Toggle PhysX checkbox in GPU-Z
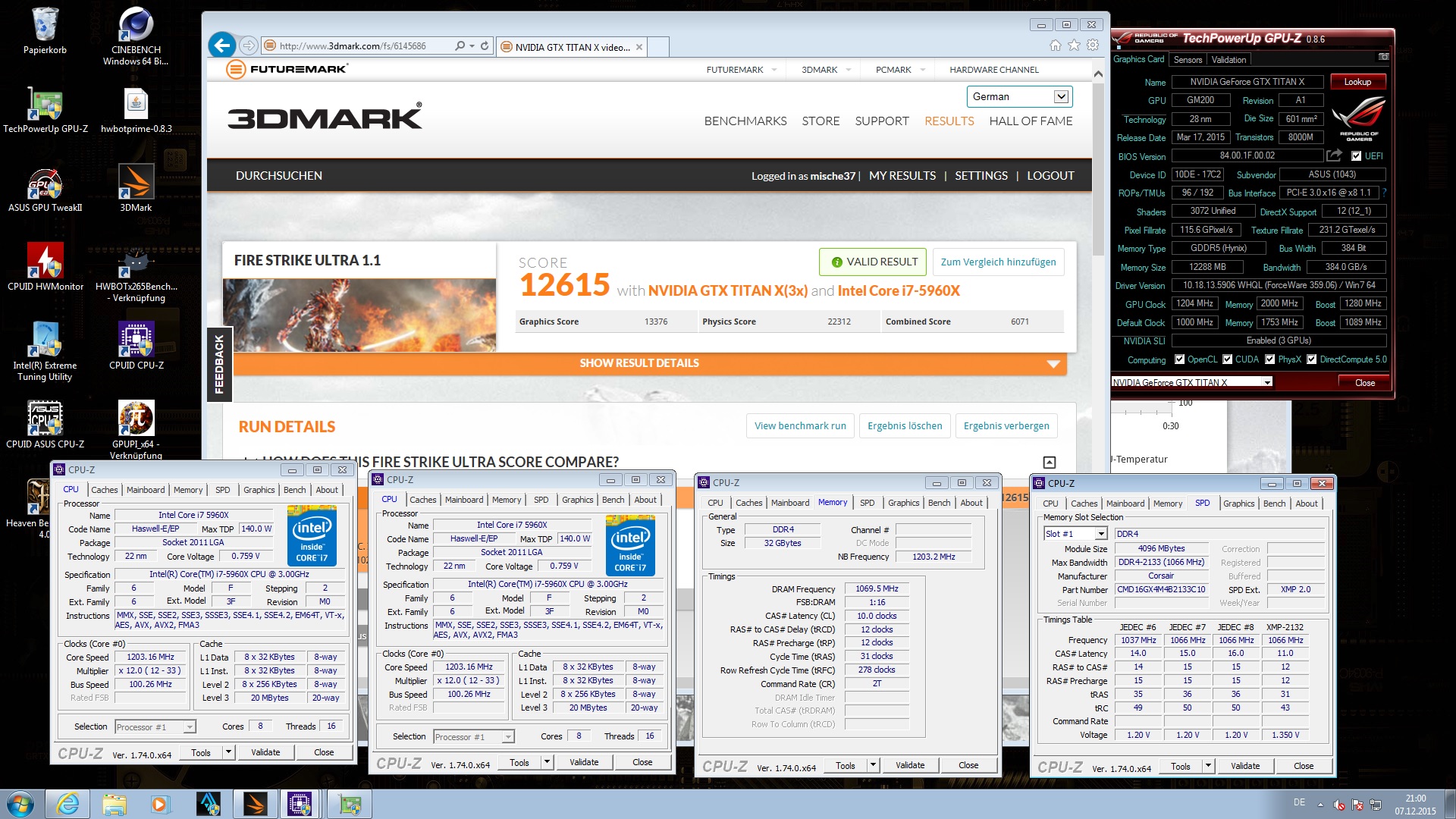 click(x=1270, y=359)
